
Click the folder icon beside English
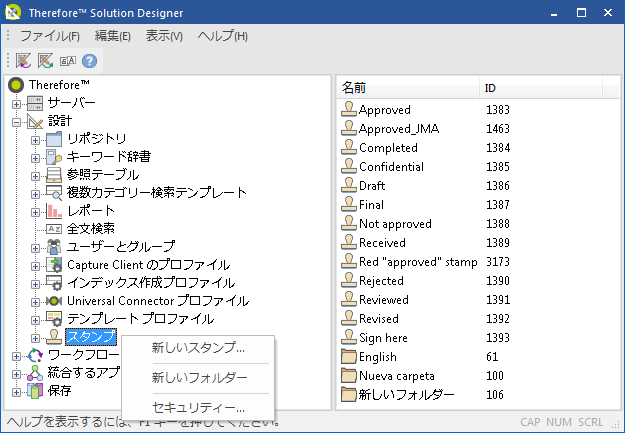pyautogui.click(x=349, y=356)
